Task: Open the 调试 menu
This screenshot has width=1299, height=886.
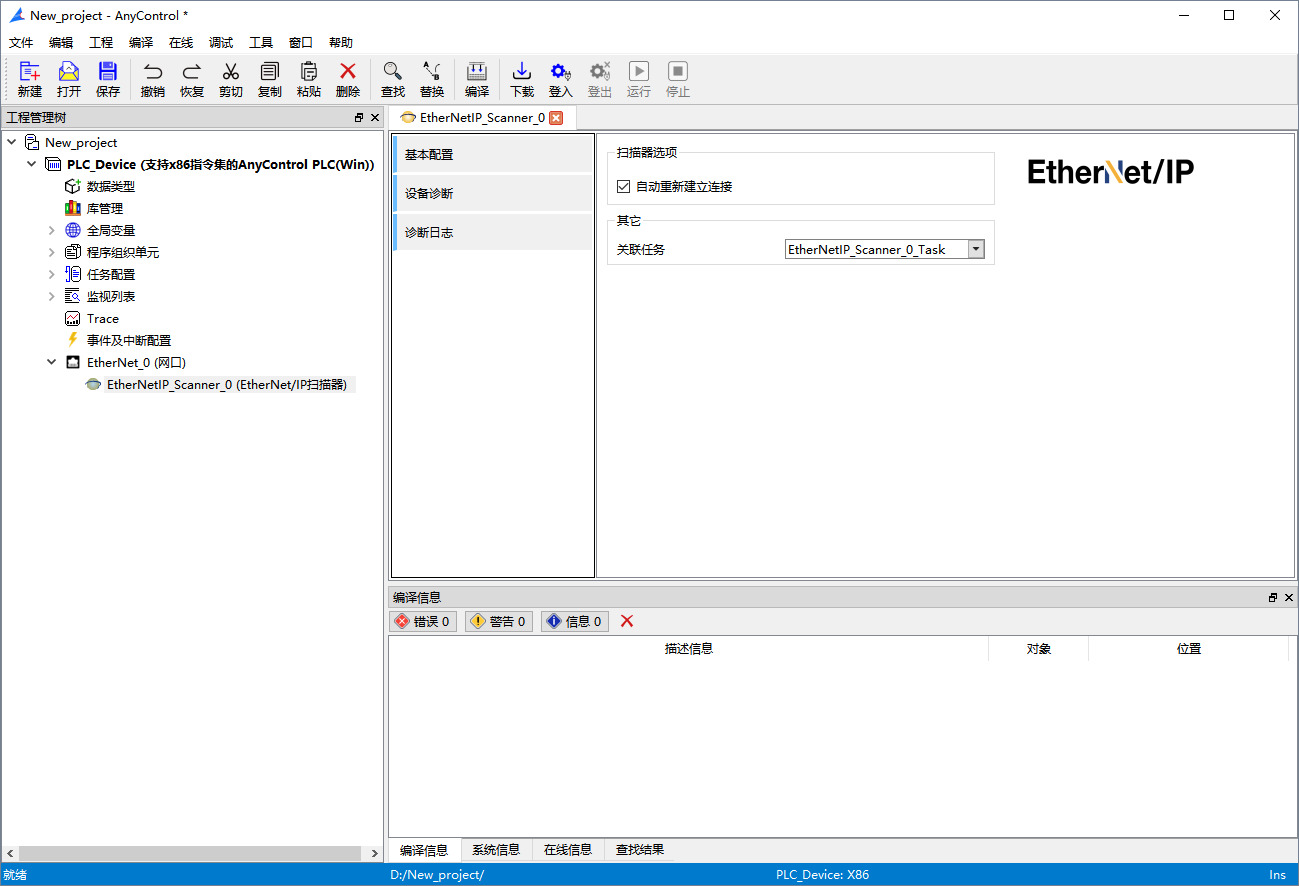Action: 221,43
